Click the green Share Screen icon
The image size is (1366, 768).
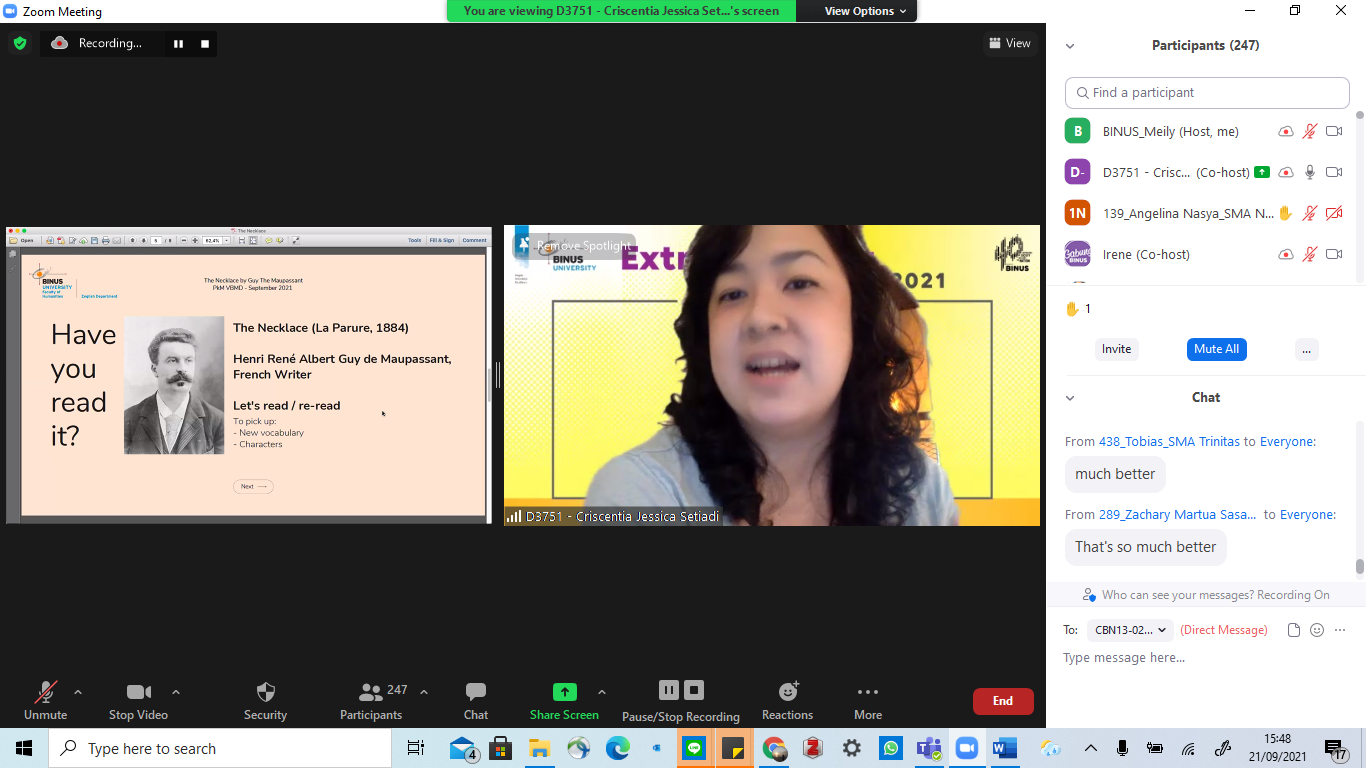(565, 692)
